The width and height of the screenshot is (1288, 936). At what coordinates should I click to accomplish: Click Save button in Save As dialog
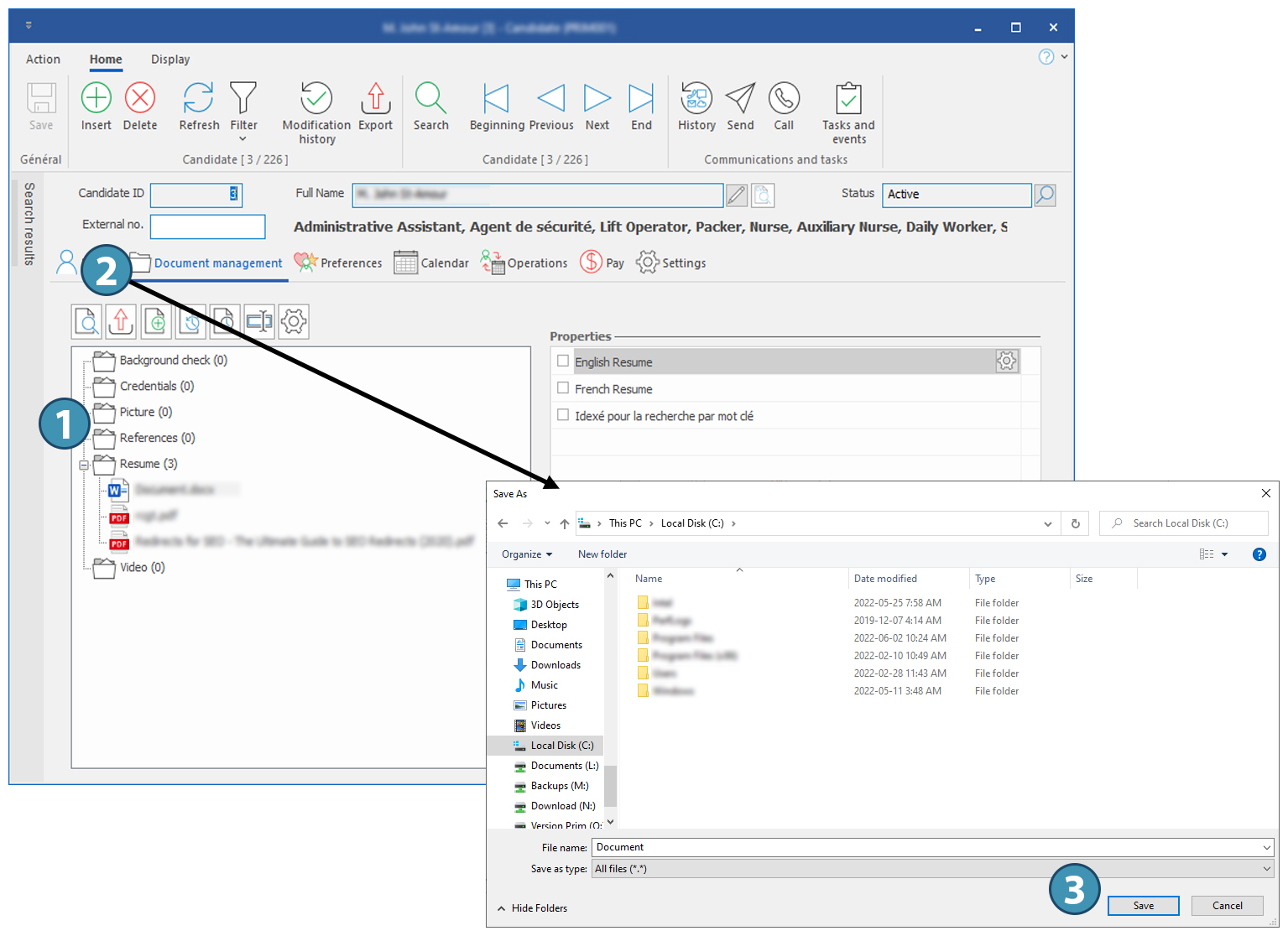pyautogui.click(x=1143, y=906)
